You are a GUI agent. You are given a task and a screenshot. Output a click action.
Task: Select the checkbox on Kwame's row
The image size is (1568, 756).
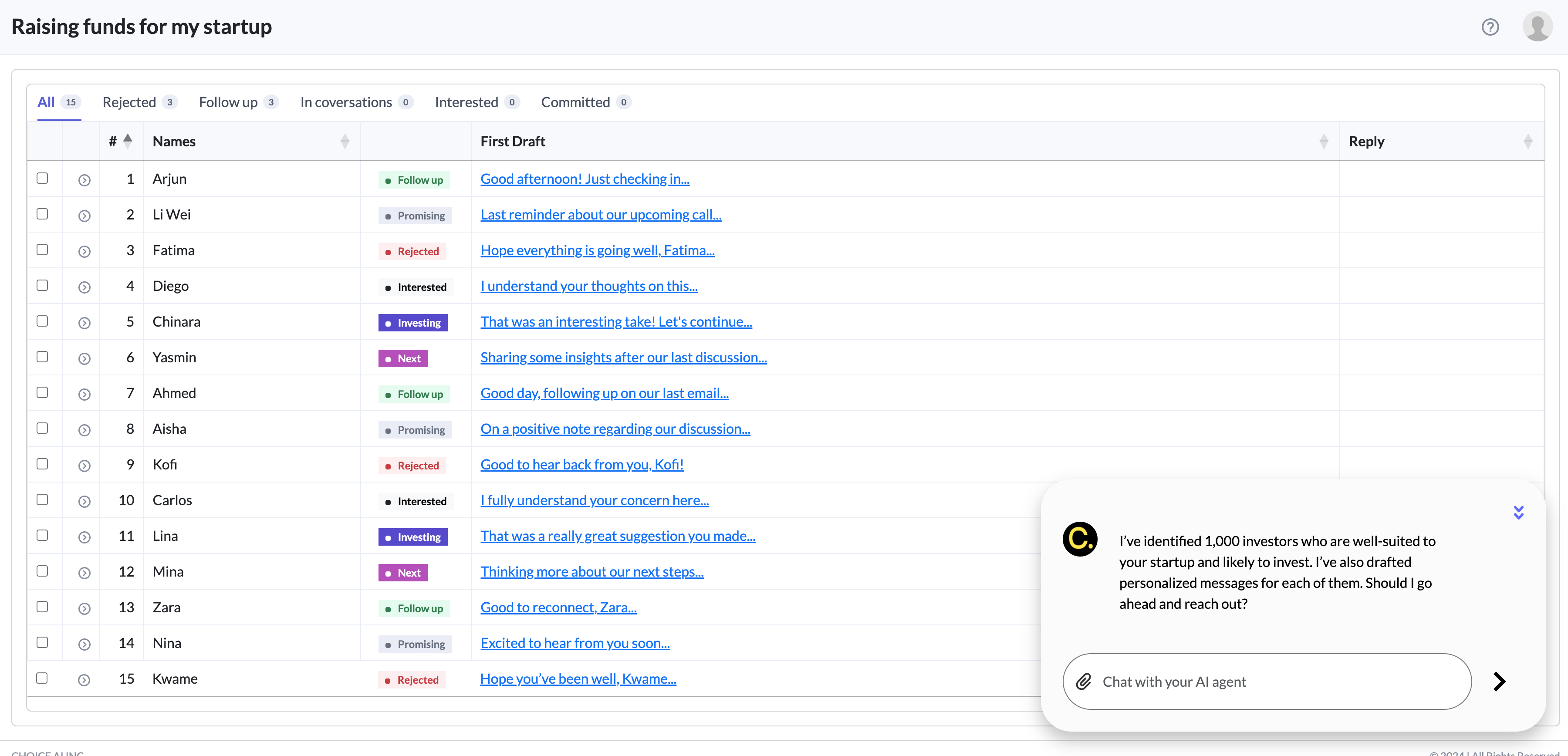pyautogui.click(x=42, y=678)
